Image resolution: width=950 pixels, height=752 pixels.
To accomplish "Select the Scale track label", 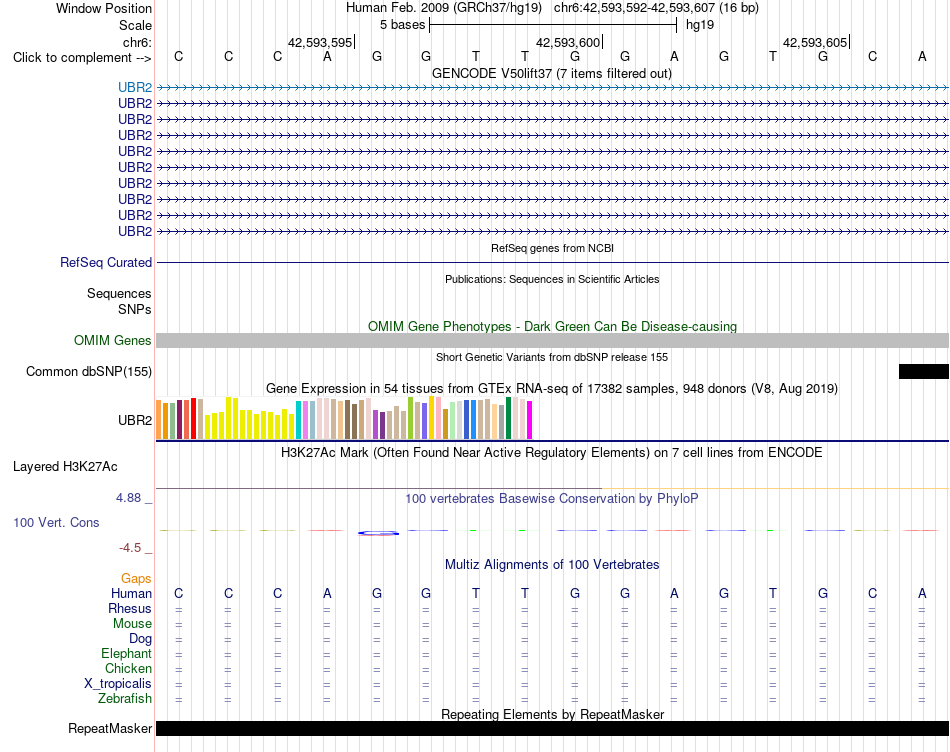I will pyautogui.click(x=135, y=25).
